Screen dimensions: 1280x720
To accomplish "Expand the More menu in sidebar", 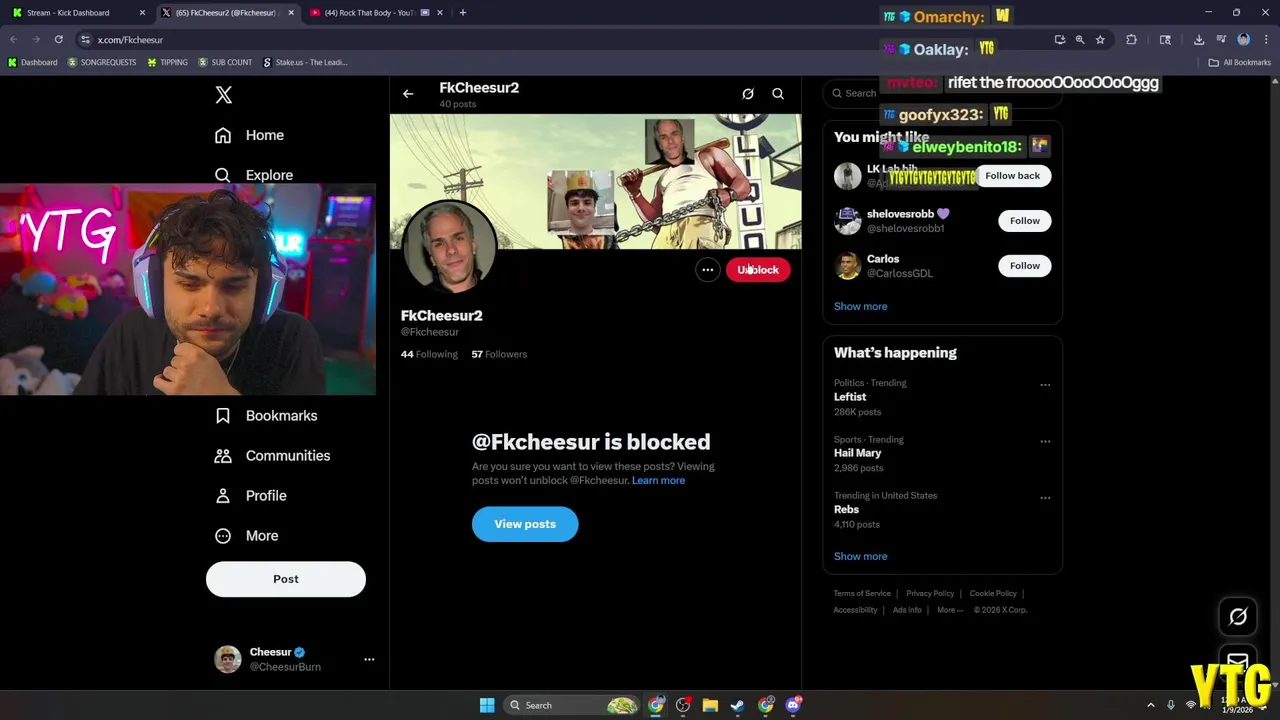I will coord(247,536).
